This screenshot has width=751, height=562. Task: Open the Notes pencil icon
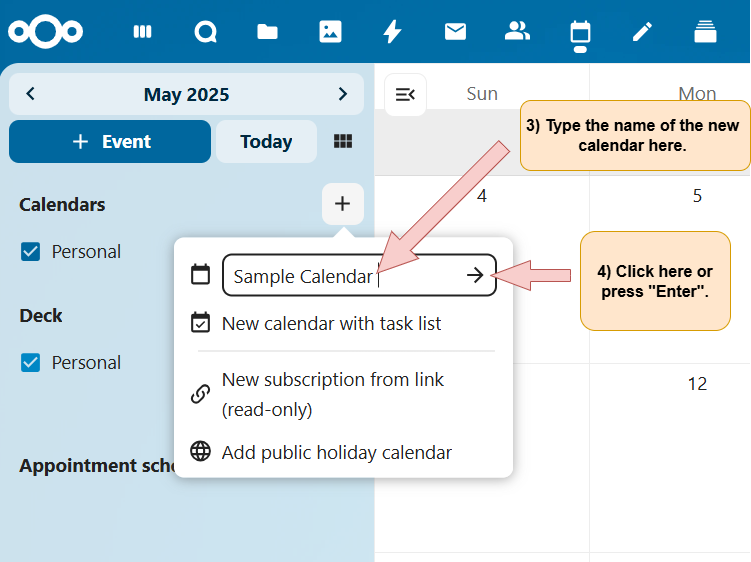[x=642, y=32]
